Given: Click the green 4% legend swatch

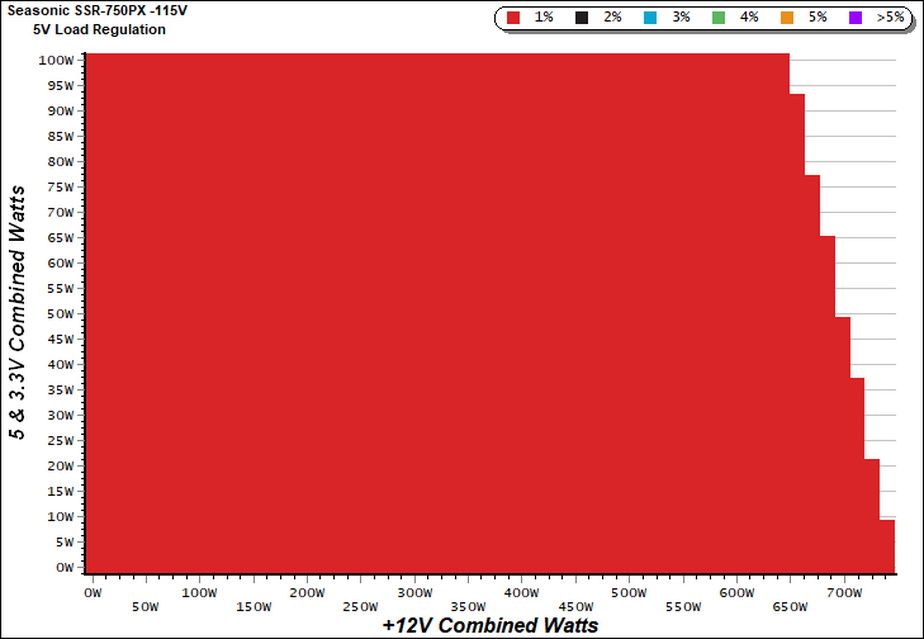Looking at the screenshot, I should click(x=718, y=18).
